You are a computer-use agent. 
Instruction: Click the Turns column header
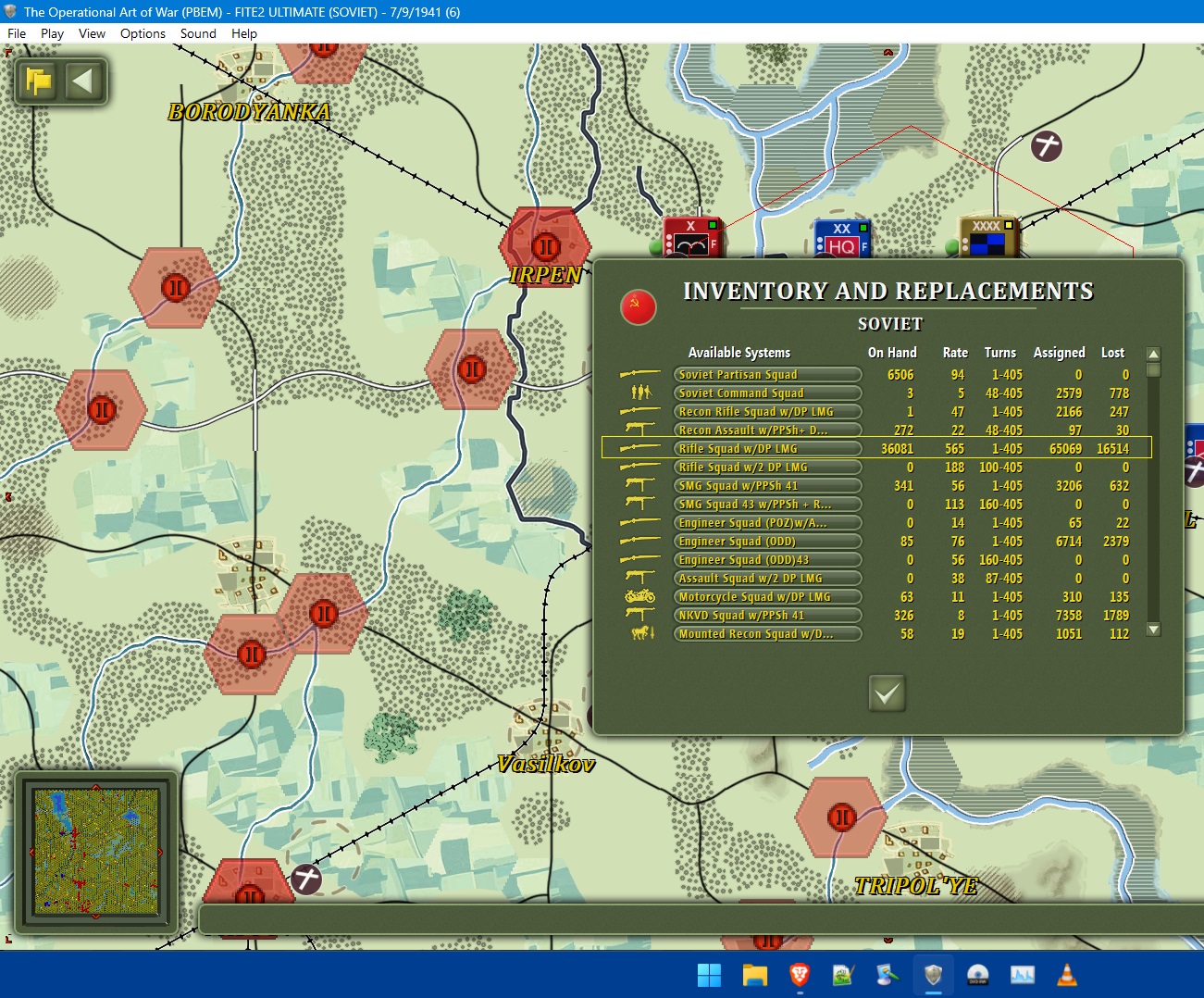1000,353
